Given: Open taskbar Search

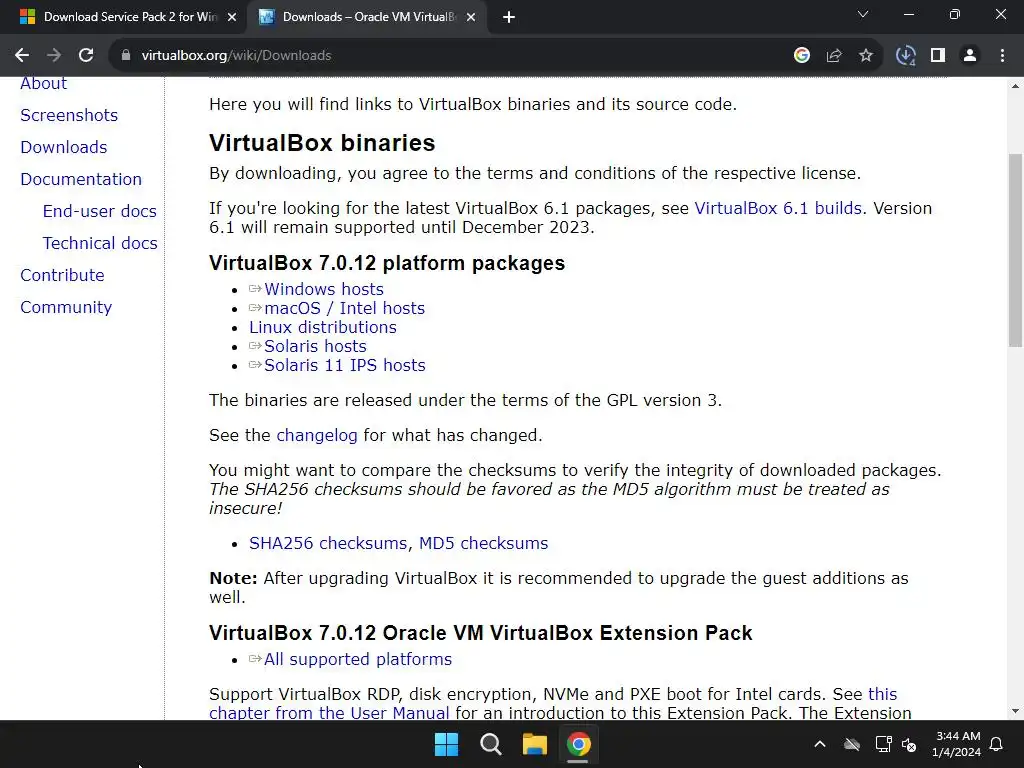Looking at the screenshot, I should (490, 744).
